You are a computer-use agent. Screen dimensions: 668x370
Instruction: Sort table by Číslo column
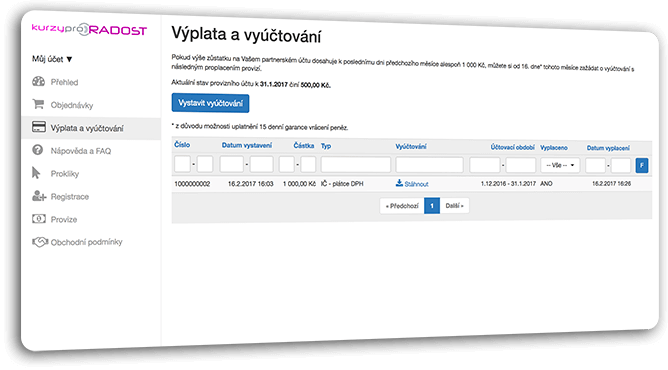click(x=182, y=145)
